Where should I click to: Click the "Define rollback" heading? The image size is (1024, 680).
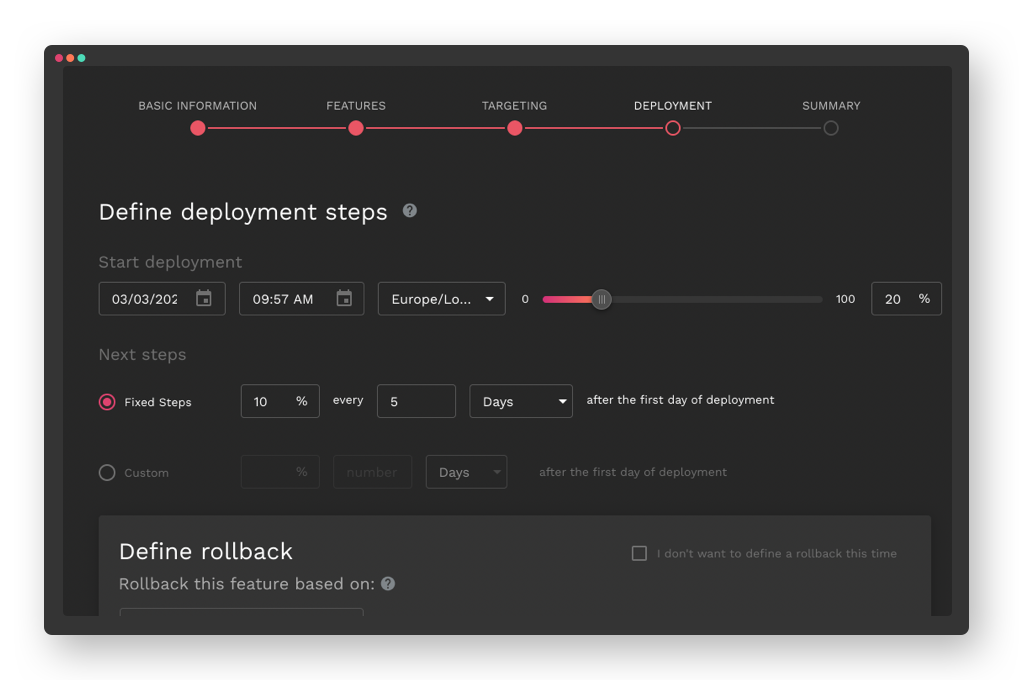pyautogui.click(x=206, y=551)
